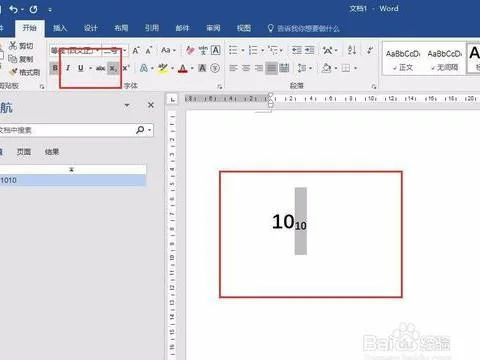Screen dimensions: 480x360
Task: Open Change Case Aa dropdown
Action: (168, 50)
